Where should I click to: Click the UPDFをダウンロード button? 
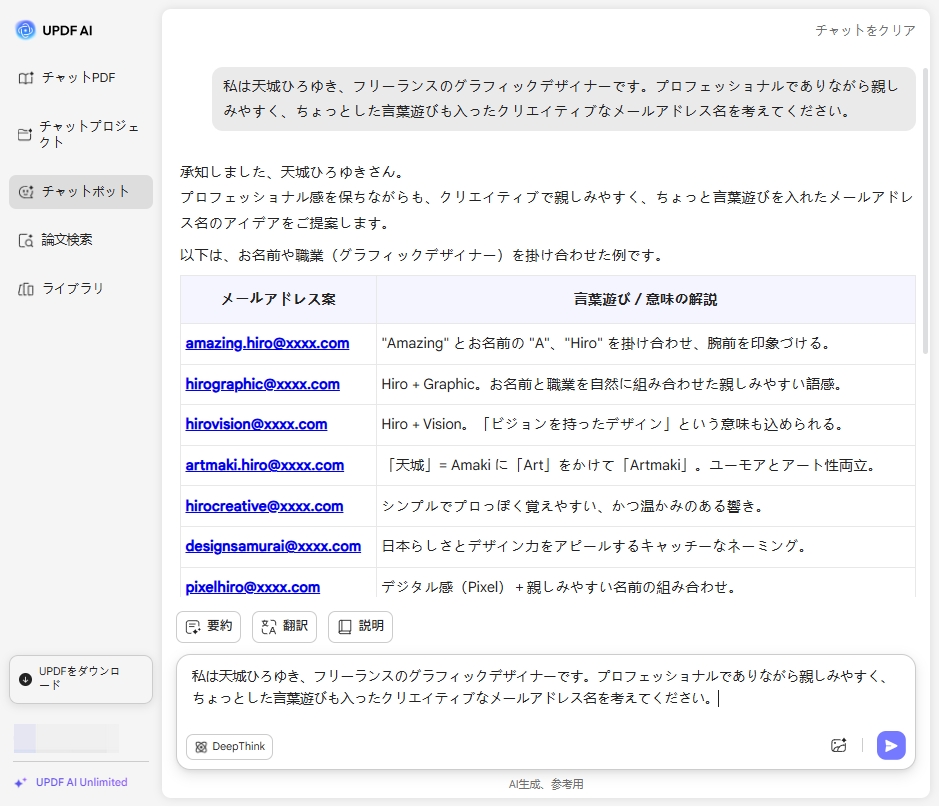(81, 679)
